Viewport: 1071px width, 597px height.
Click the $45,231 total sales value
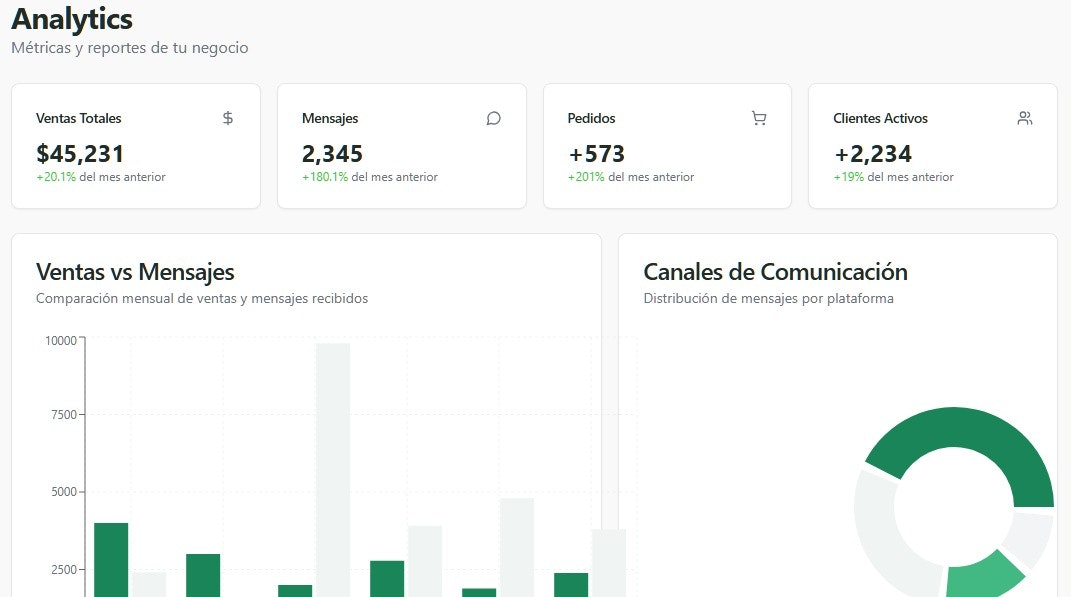point(80,154)
